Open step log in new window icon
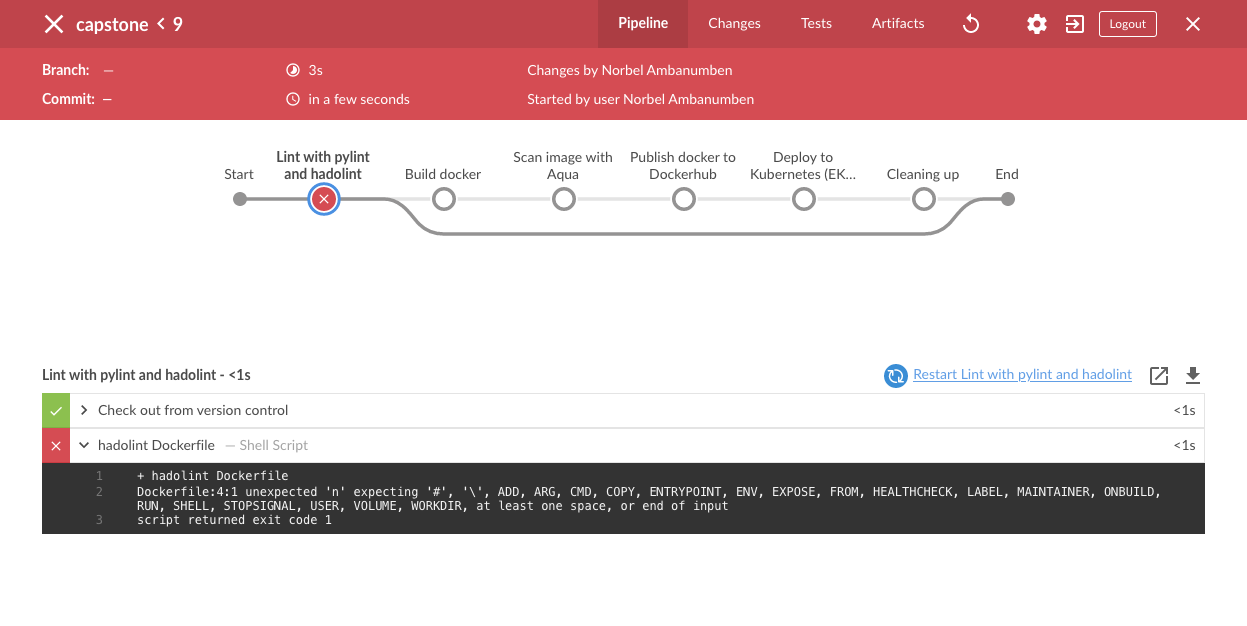 1159,375
